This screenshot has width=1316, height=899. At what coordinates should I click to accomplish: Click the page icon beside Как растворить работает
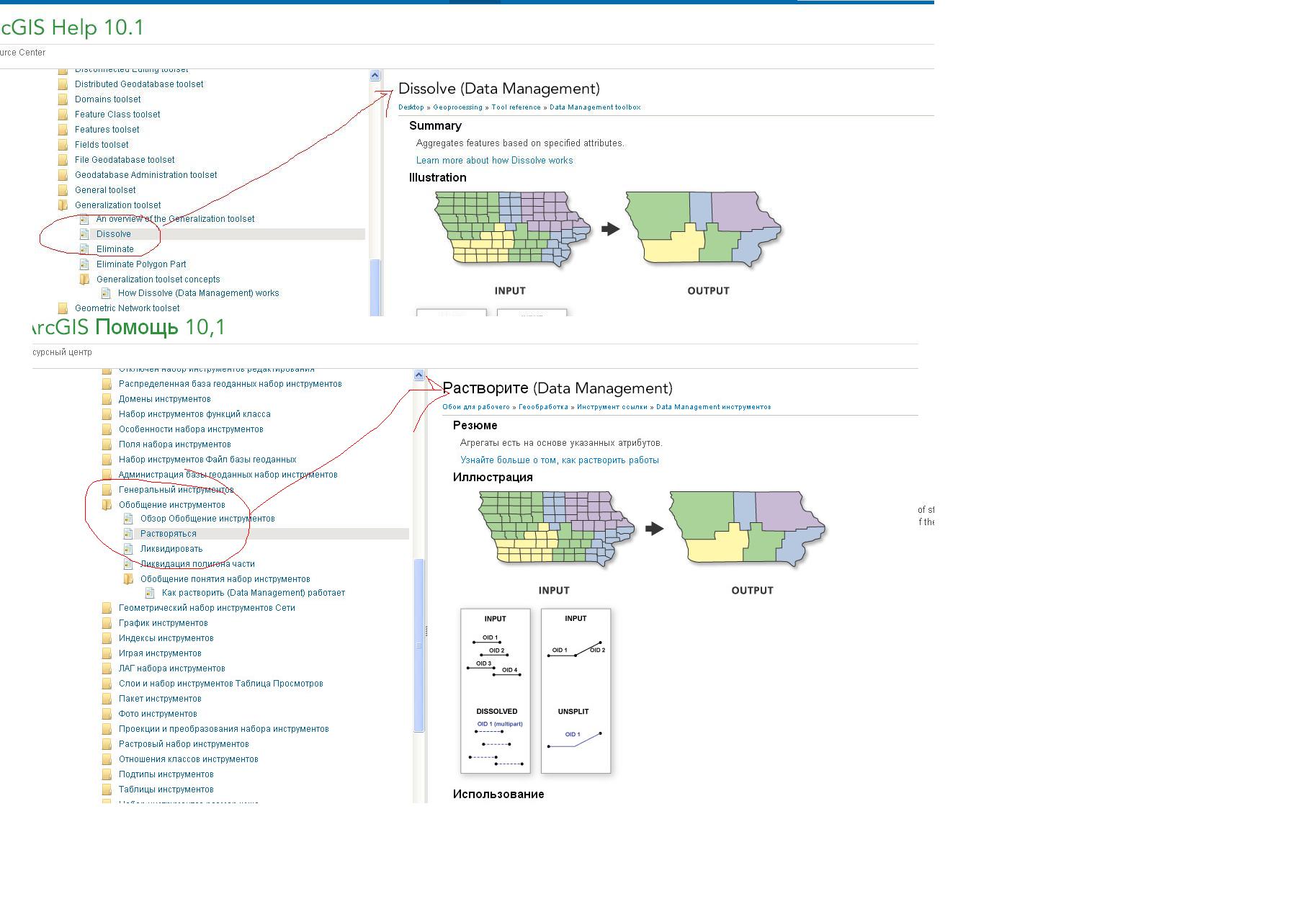[150, 593]
